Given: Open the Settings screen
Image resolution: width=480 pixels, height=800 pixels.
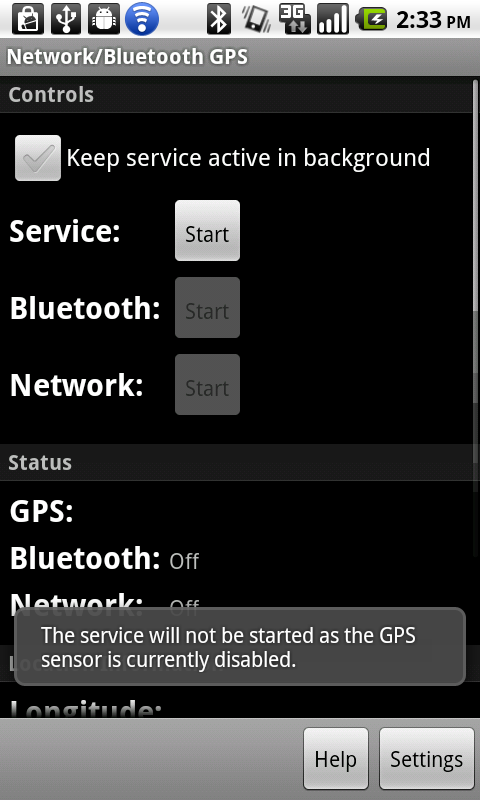Looking at the screenshot, I should point(426,759).
